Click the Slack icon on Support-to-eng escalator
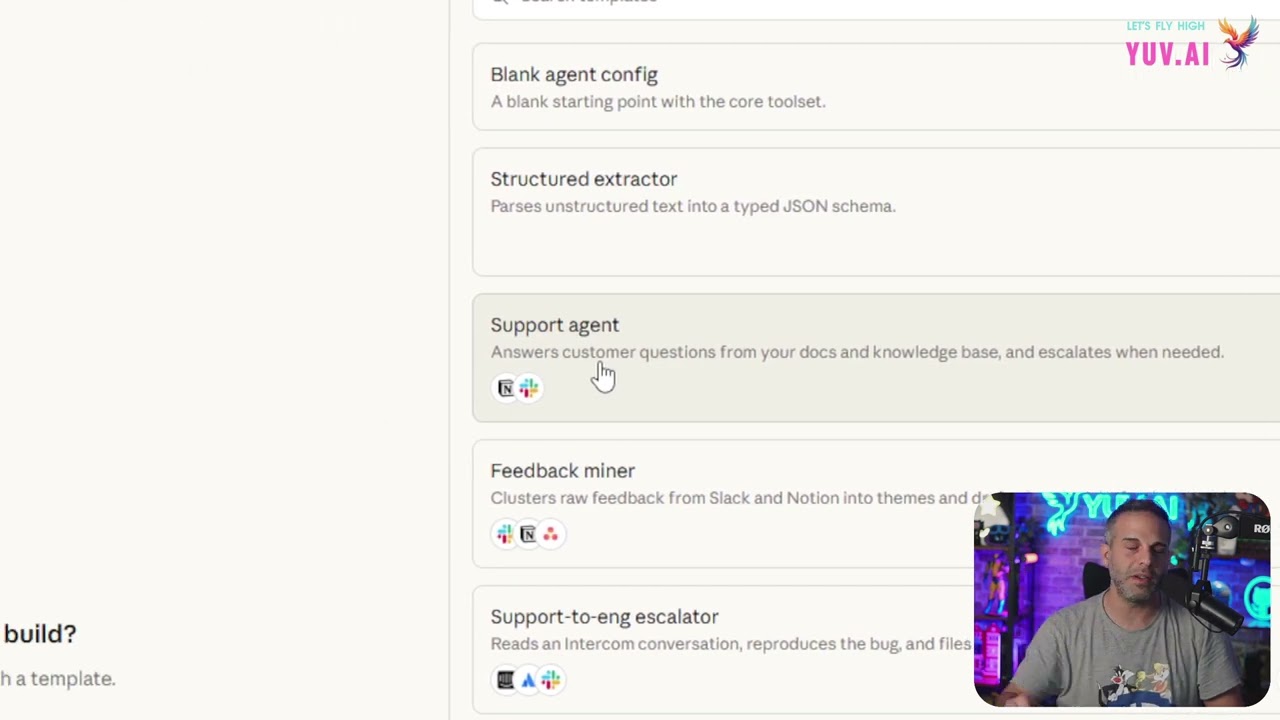Viewport: 1280px width, 720px height. tap(551, 680)
